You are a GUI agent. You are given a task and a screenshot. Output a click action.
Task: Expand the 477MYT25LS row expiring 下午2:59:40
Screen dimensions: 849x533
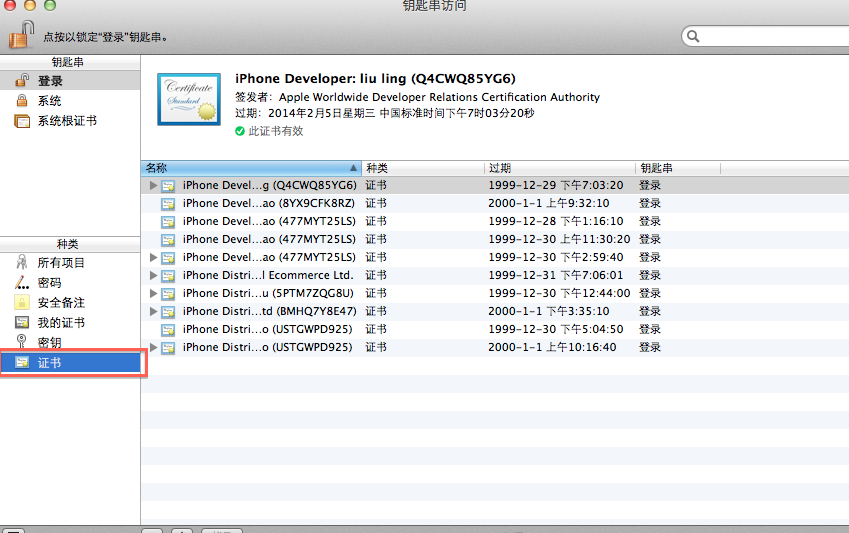[153, 257]
